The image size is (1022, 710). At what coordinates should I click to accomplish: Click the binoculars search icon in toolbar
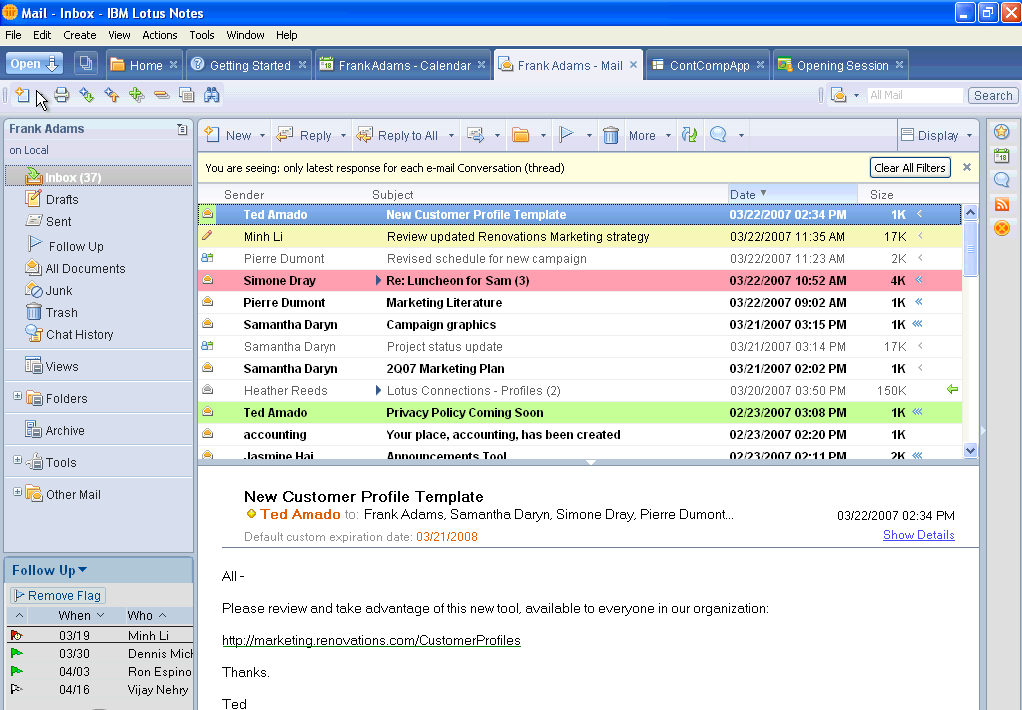click(x=212, y=95)
